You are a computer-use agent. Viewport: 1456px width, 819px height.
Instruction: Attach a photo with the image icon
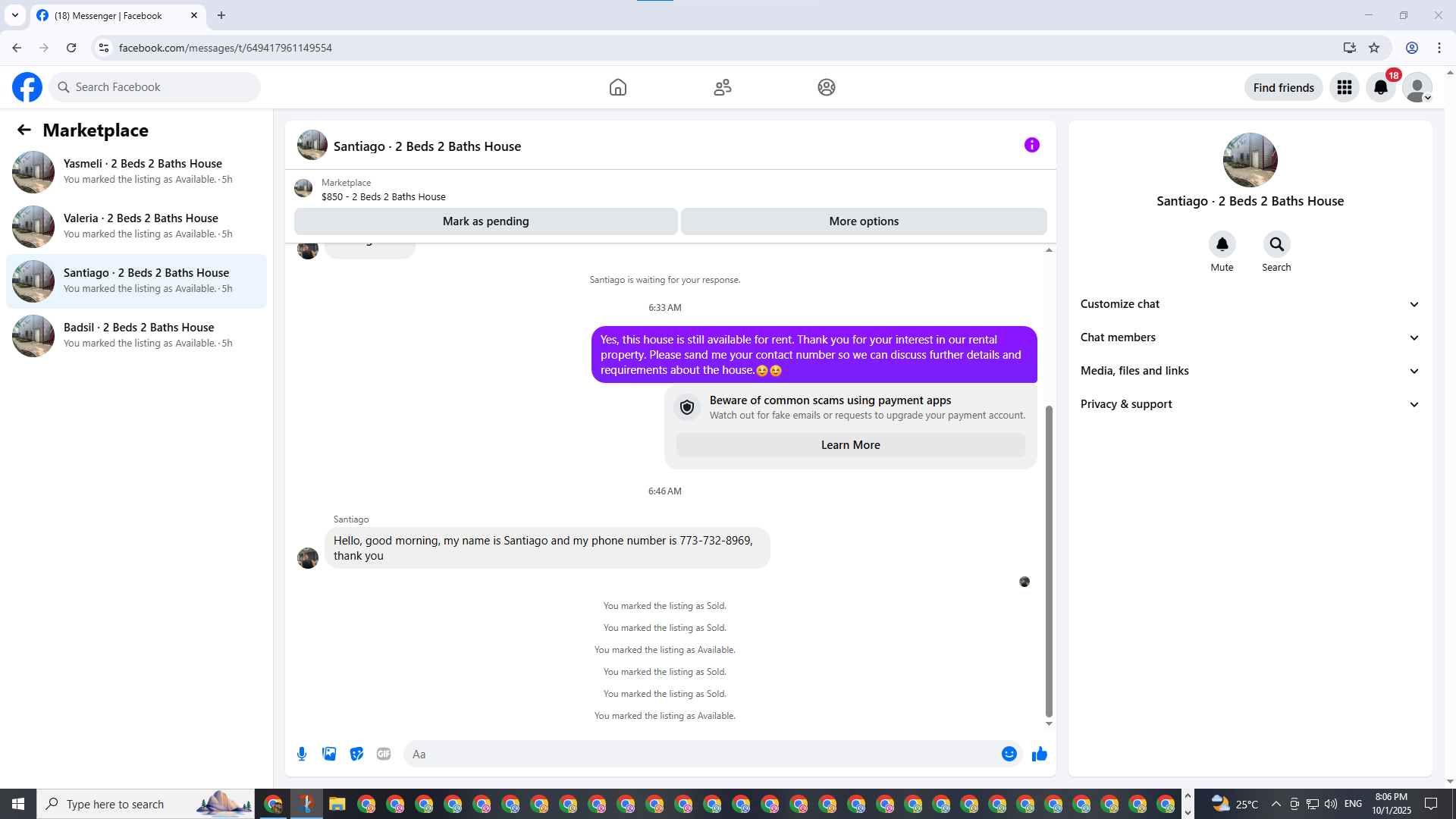pyautogui.click(x=329, y=754)
